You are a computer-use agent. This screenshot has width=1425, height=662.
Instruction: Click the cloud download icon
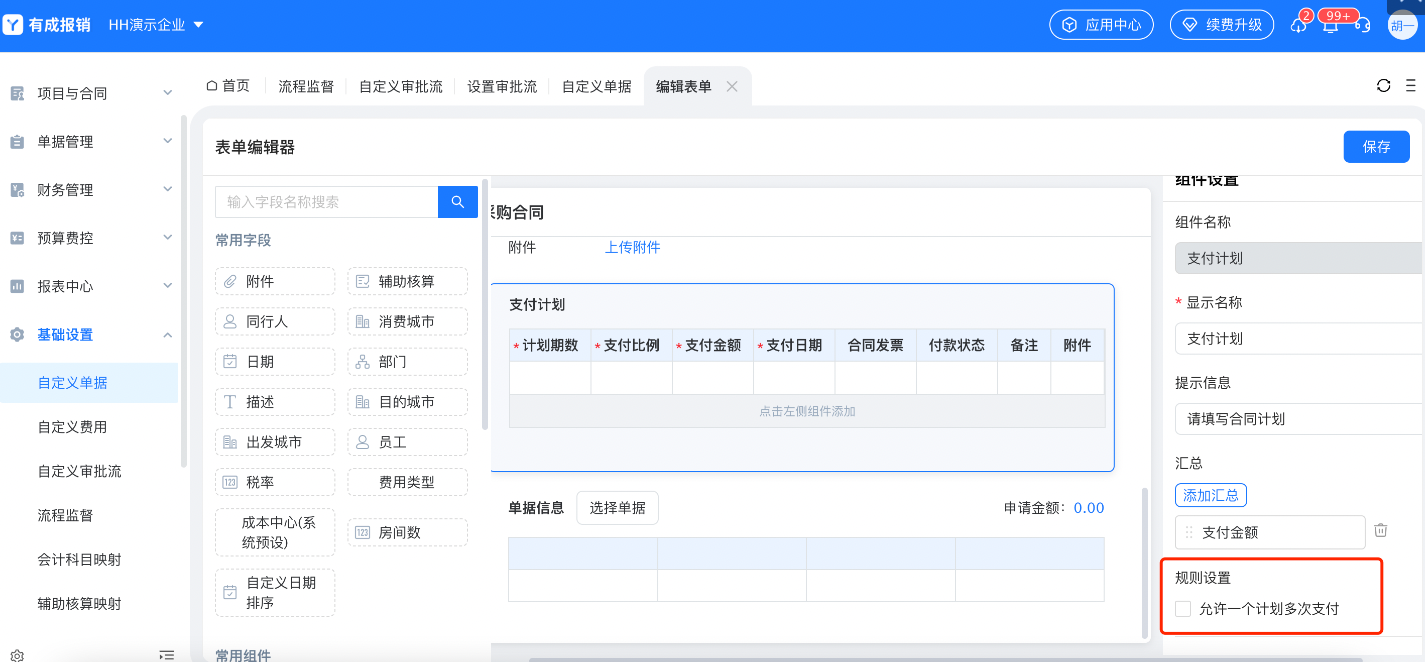(x=1298, y=25)
